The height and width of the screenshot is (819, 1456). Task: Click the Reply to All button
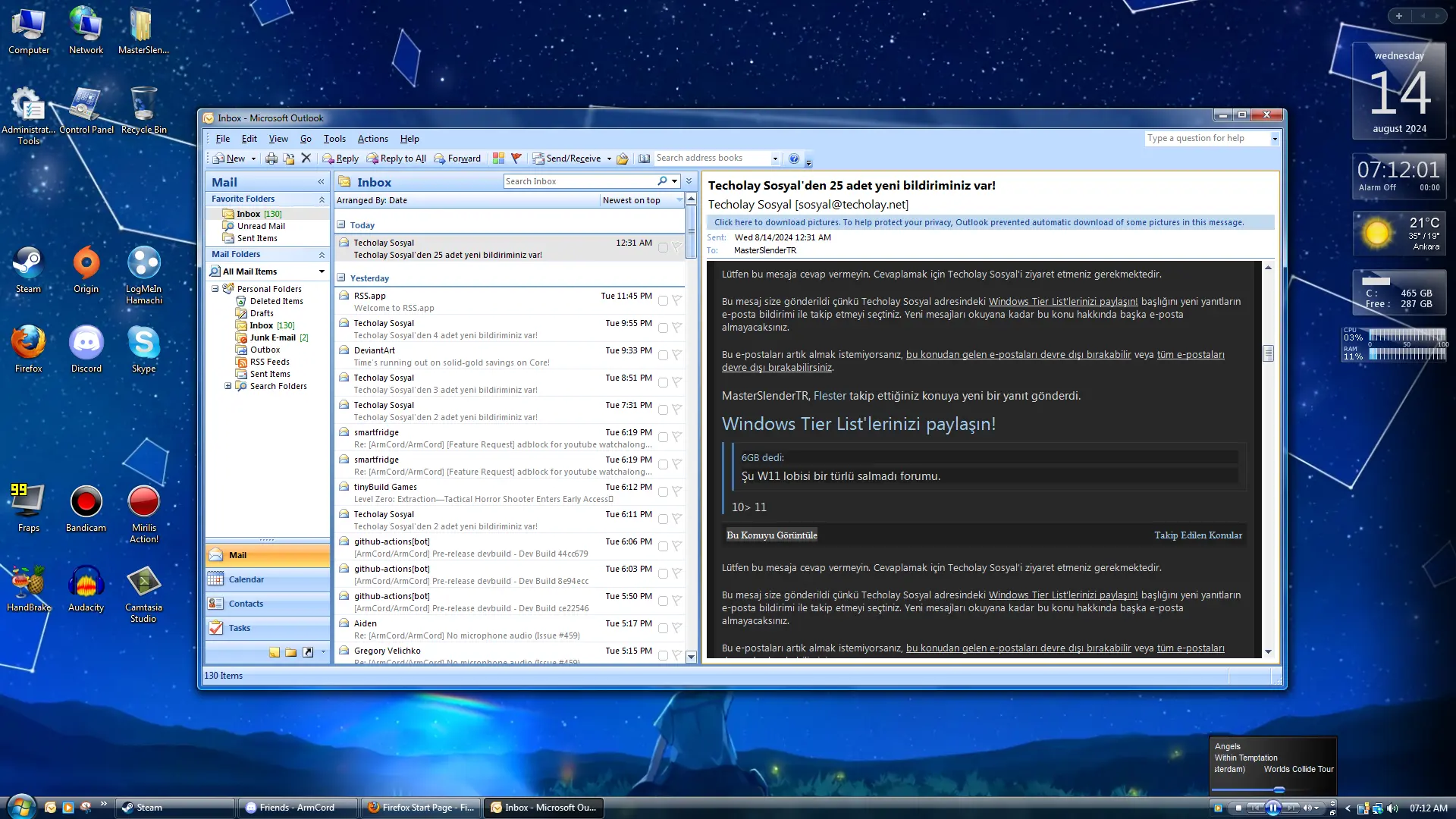(396, 158)
